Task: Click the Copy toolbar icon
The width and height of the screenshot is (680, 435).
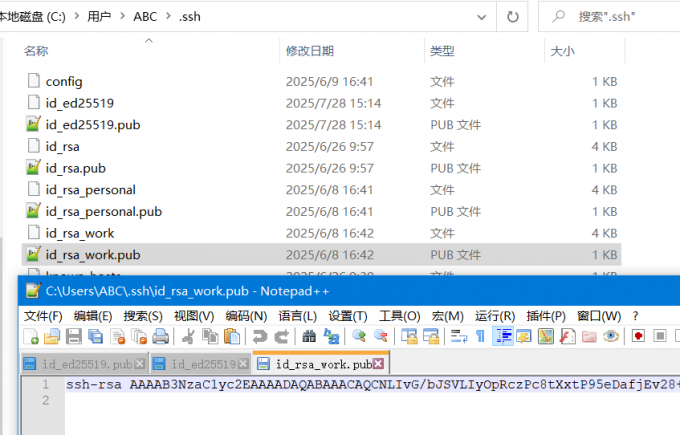Action: [x=210, y=337]
